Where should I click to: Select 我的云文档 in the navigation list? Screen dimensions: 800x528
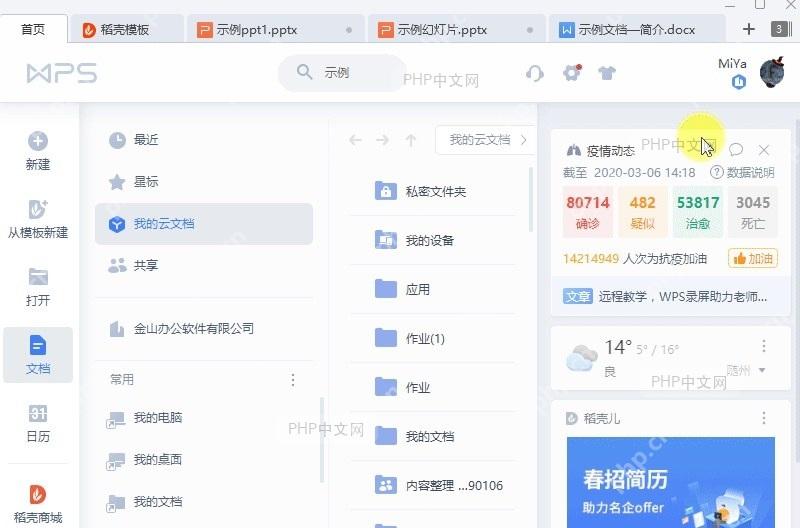[204, 224]
